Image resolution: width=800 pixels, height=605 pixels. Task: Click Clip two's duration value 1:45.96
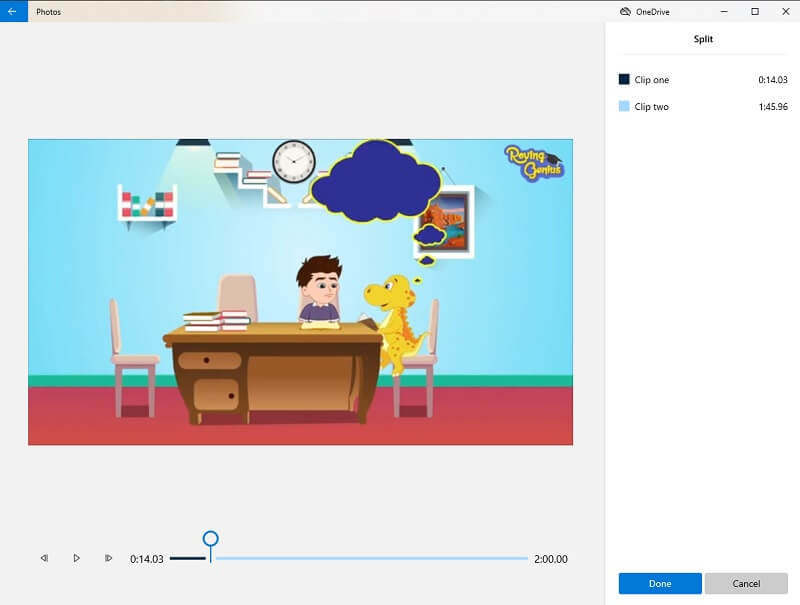[773, 106]
